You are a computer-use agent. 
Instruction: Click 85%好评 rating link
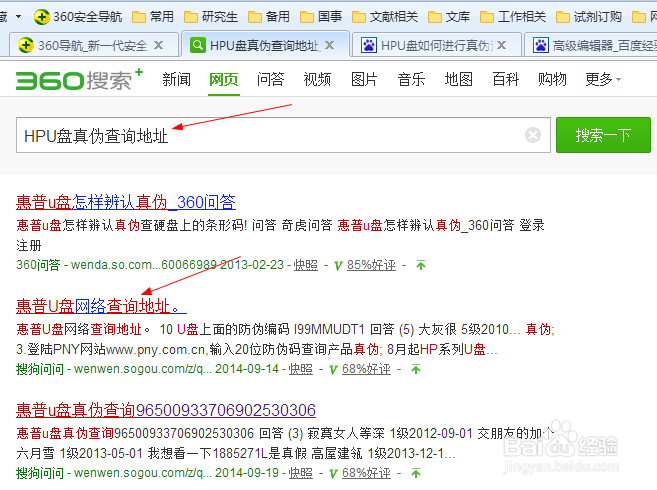tap(371, 265)
